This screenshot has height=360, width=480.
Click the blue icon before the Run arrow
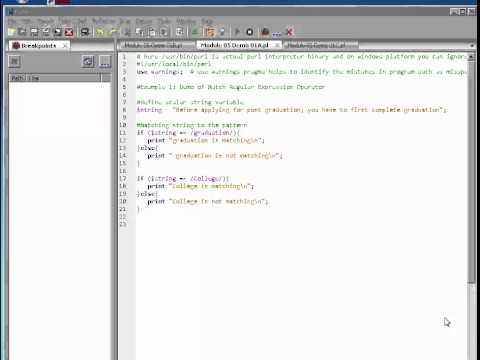pos(222,32)
